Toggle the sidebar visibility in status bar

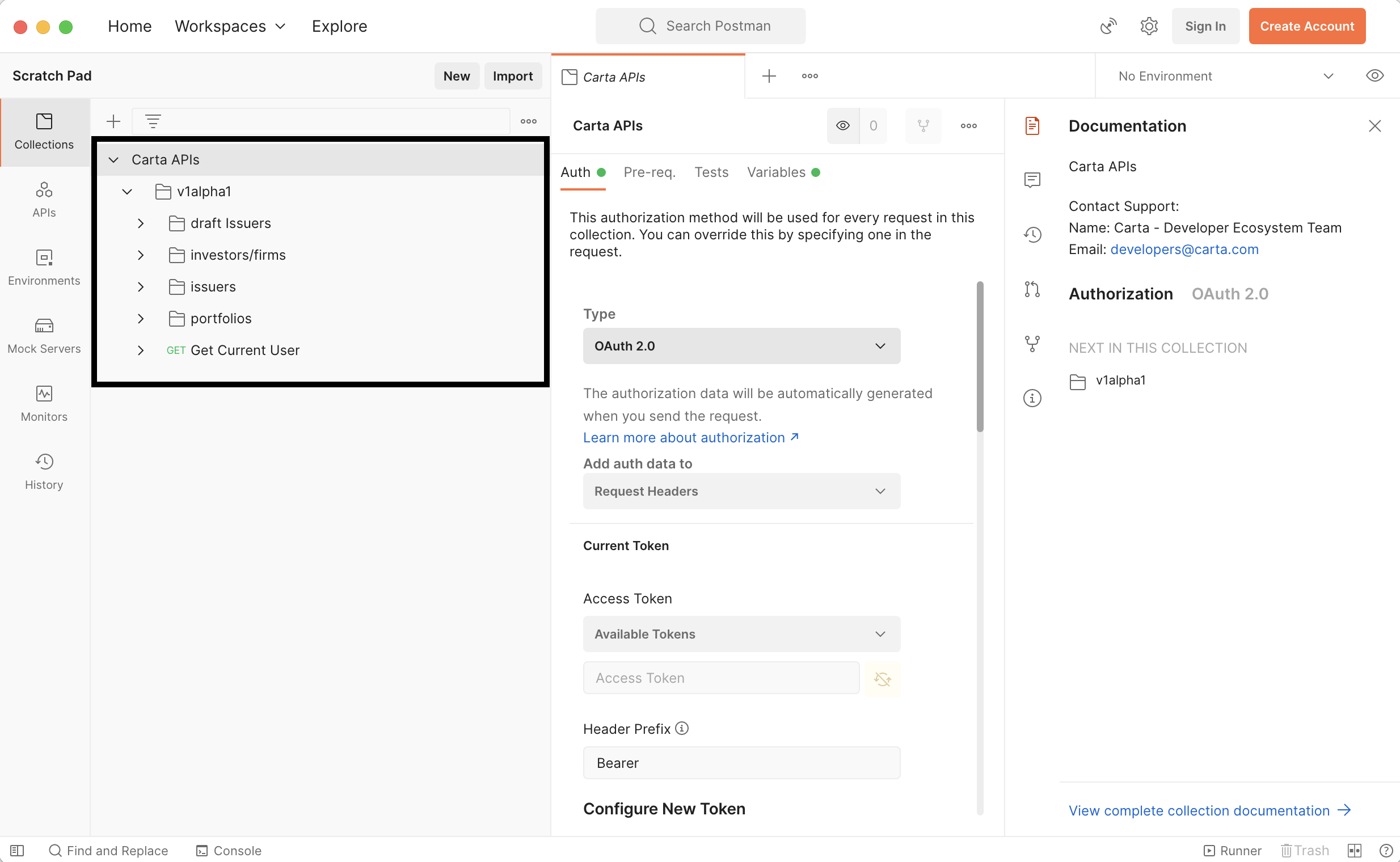(x=17, y=850)
